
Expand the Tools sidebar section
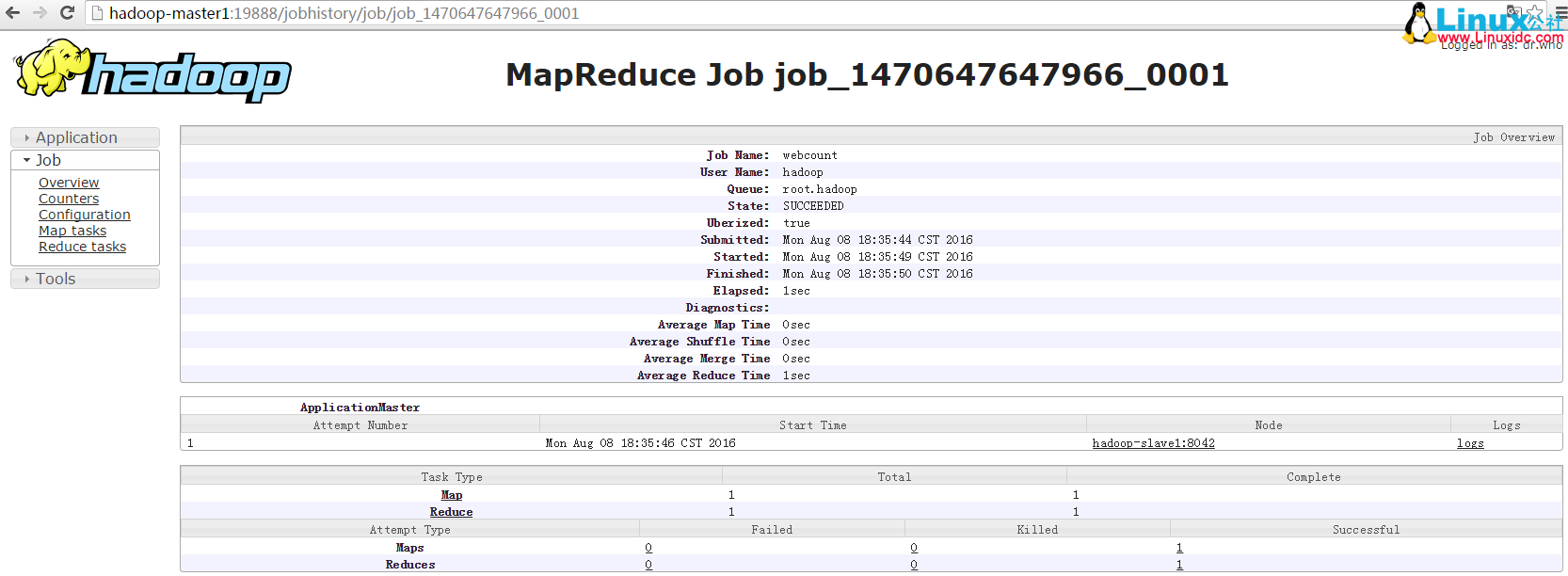(x=85, y=279)
